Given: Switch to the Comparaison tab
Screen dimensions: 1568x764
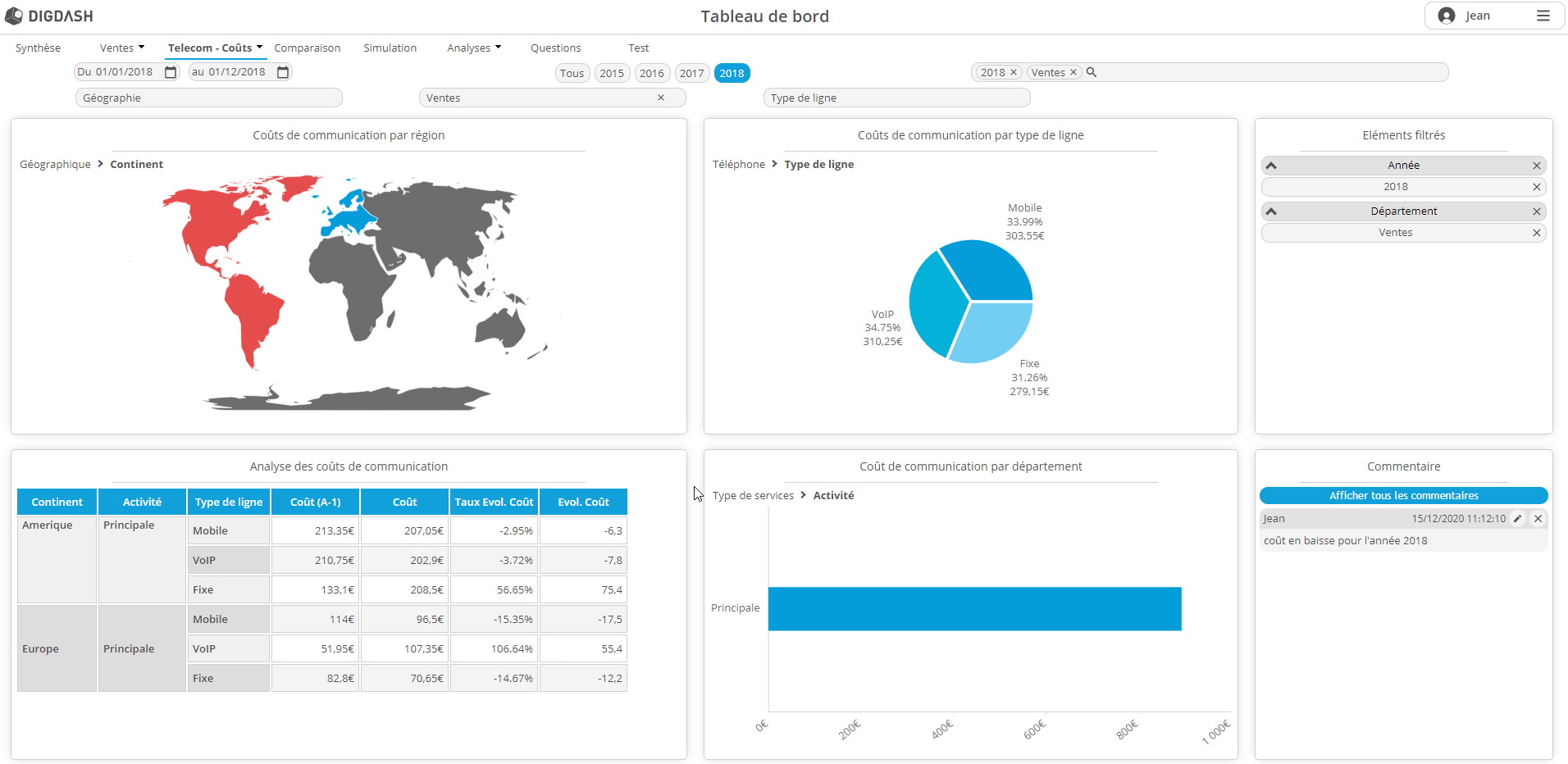Looking at the screenshot, I should pos(308,48).
